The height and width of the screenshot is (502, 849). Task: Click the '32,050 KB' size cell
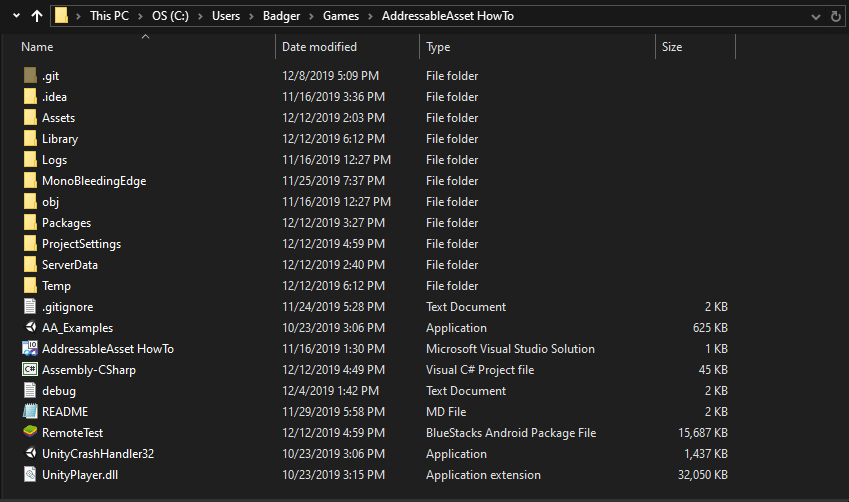[x=703, y=475]
